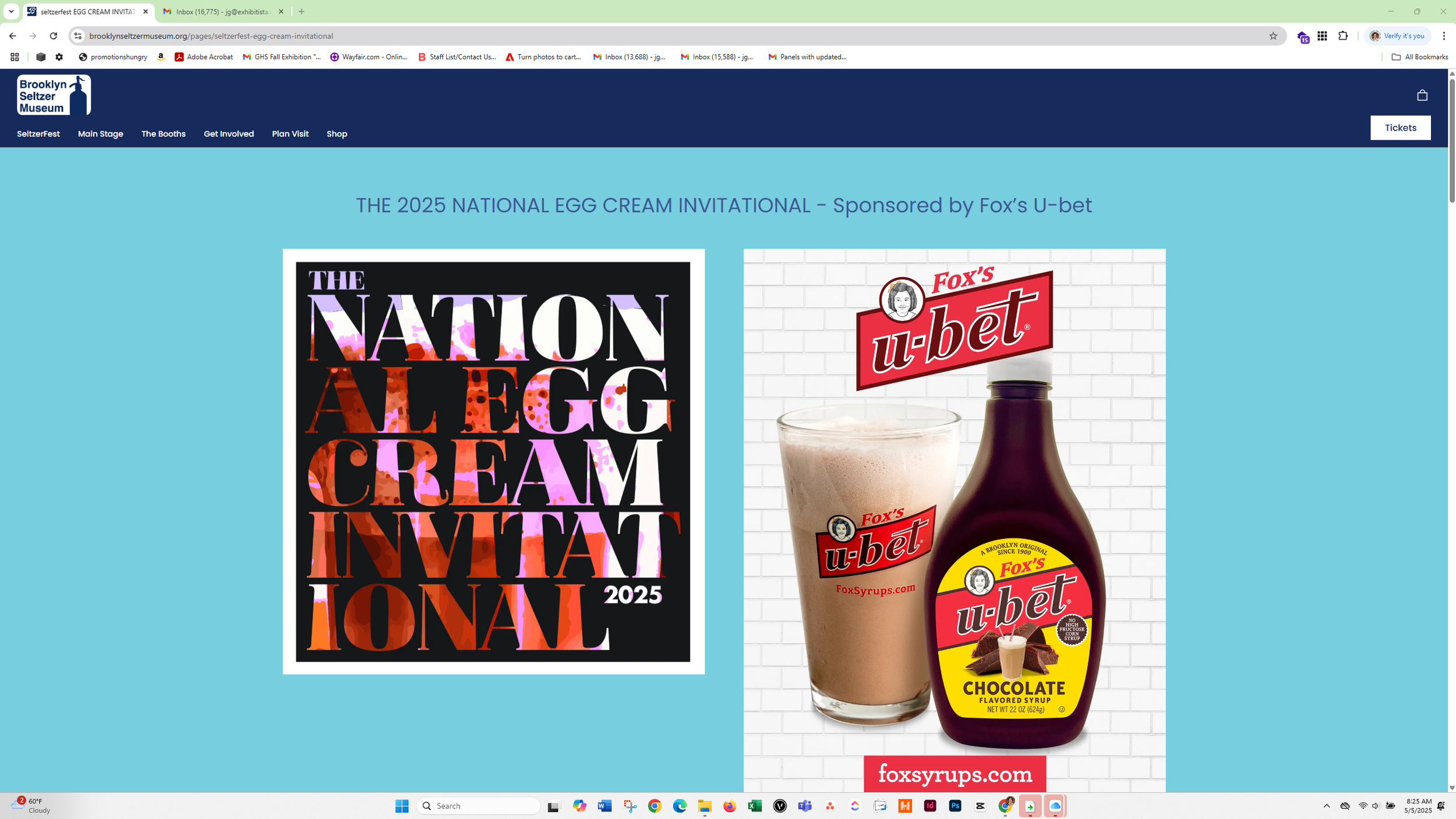Open the Adobe Acrobat bookmark

click(204, 57)
